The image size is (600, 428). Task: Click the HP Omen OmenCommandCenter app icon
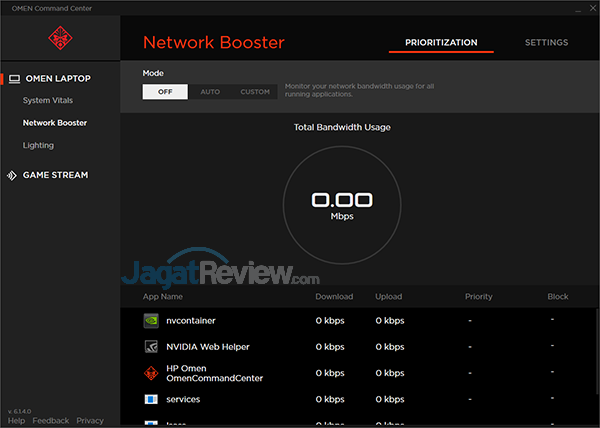point(150,373)
